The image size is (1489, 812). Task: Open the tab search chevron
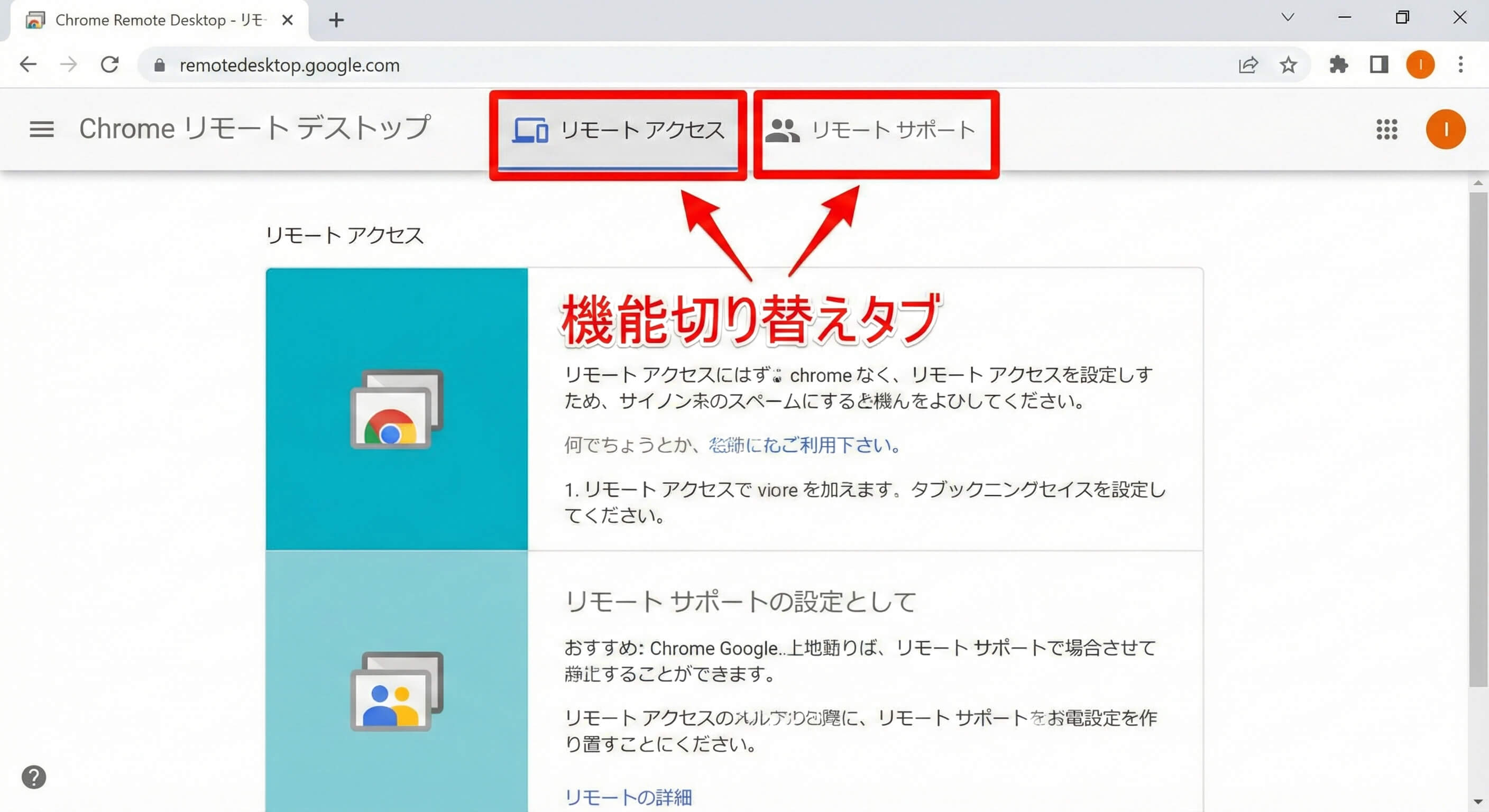point(1287,18)
